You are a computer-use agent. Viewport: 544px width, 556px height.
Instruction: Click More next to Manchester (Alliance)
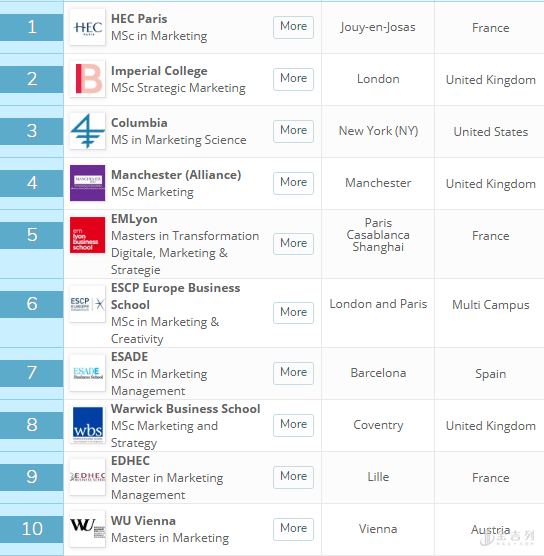coord(293,183)
